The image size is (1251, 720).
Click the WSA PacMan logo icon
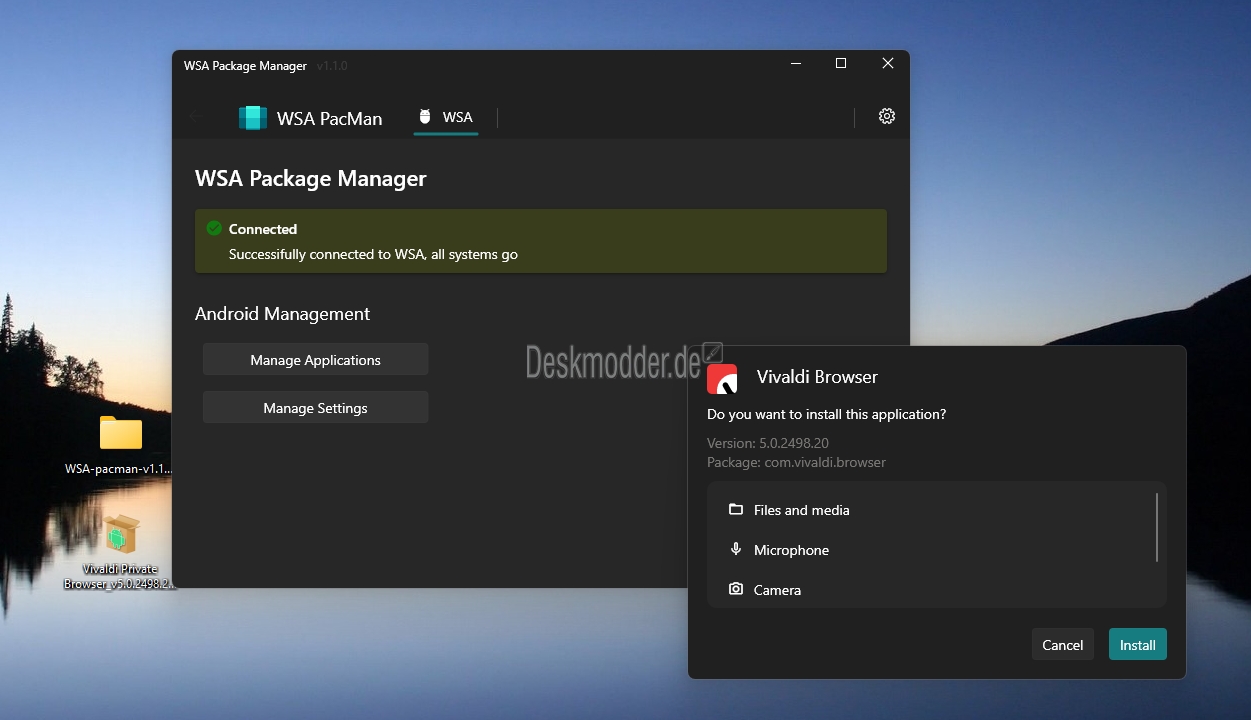(x=253, y=118)
